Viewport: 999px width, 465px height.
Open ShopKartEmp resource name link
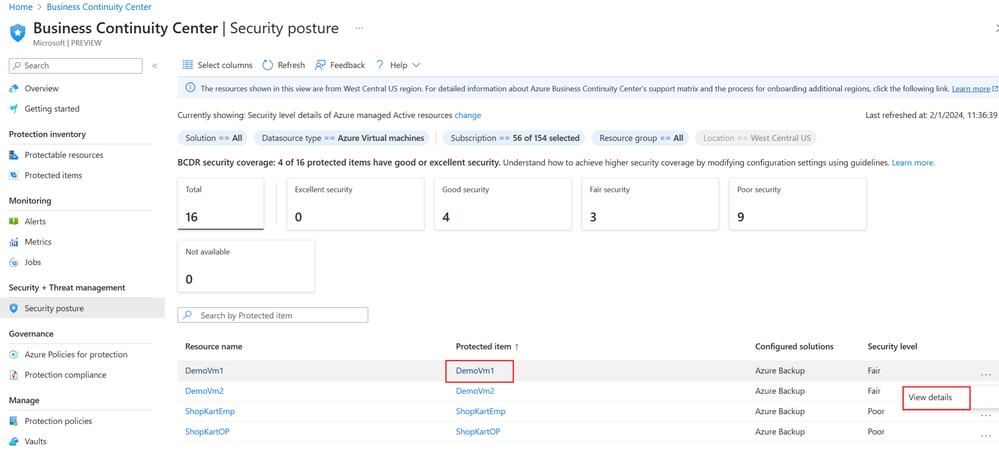coord(210,411)
